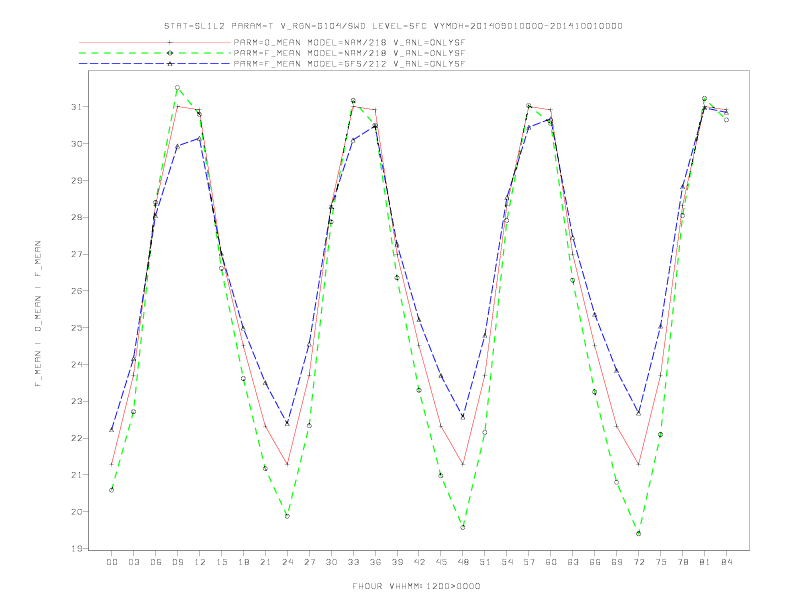Click the triangle marker on the blue legend line
This screenshot has height=612, width=792.
point(170,64)
